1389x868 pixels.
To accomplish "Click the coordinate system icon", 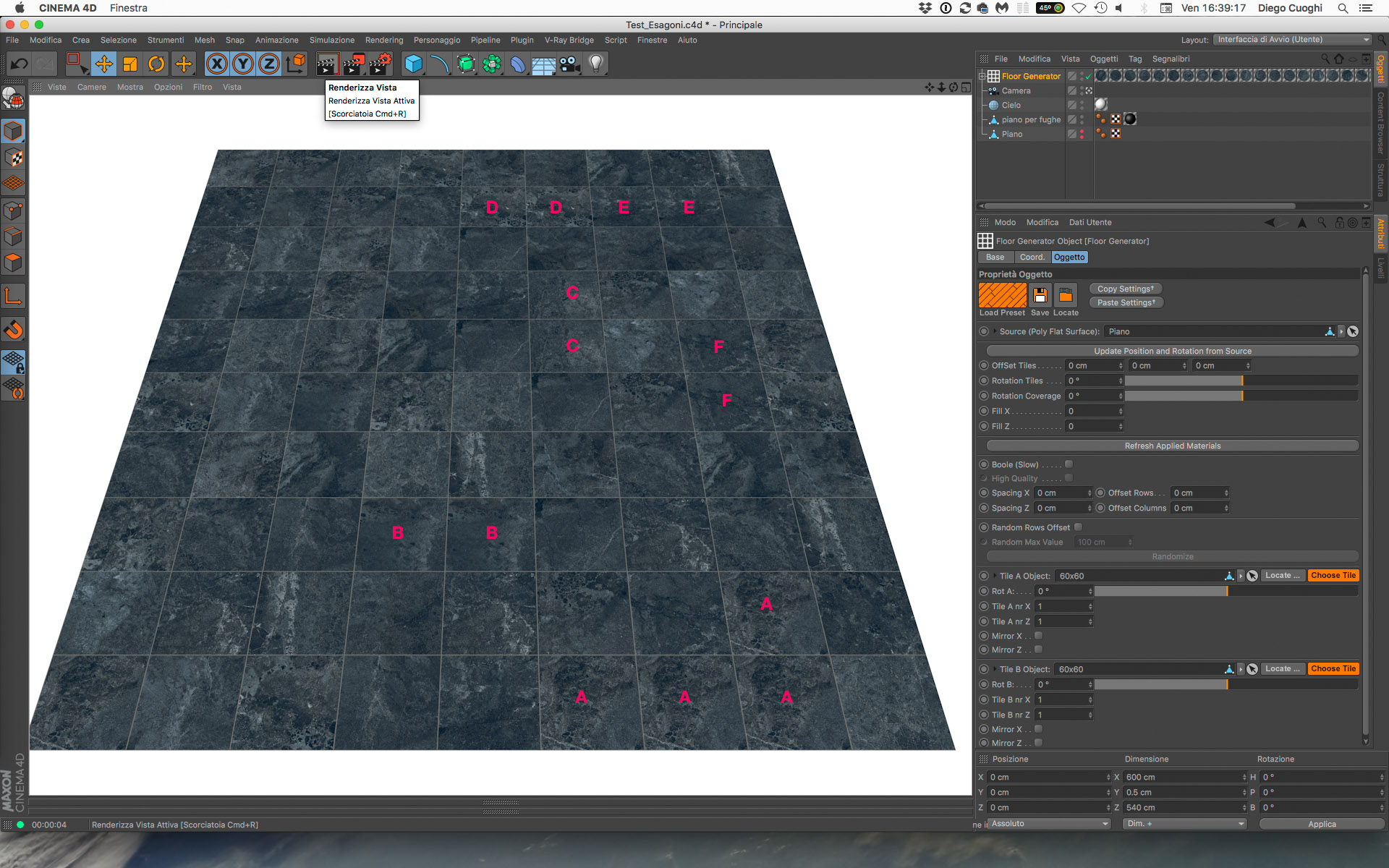I will tap(296, 64).
